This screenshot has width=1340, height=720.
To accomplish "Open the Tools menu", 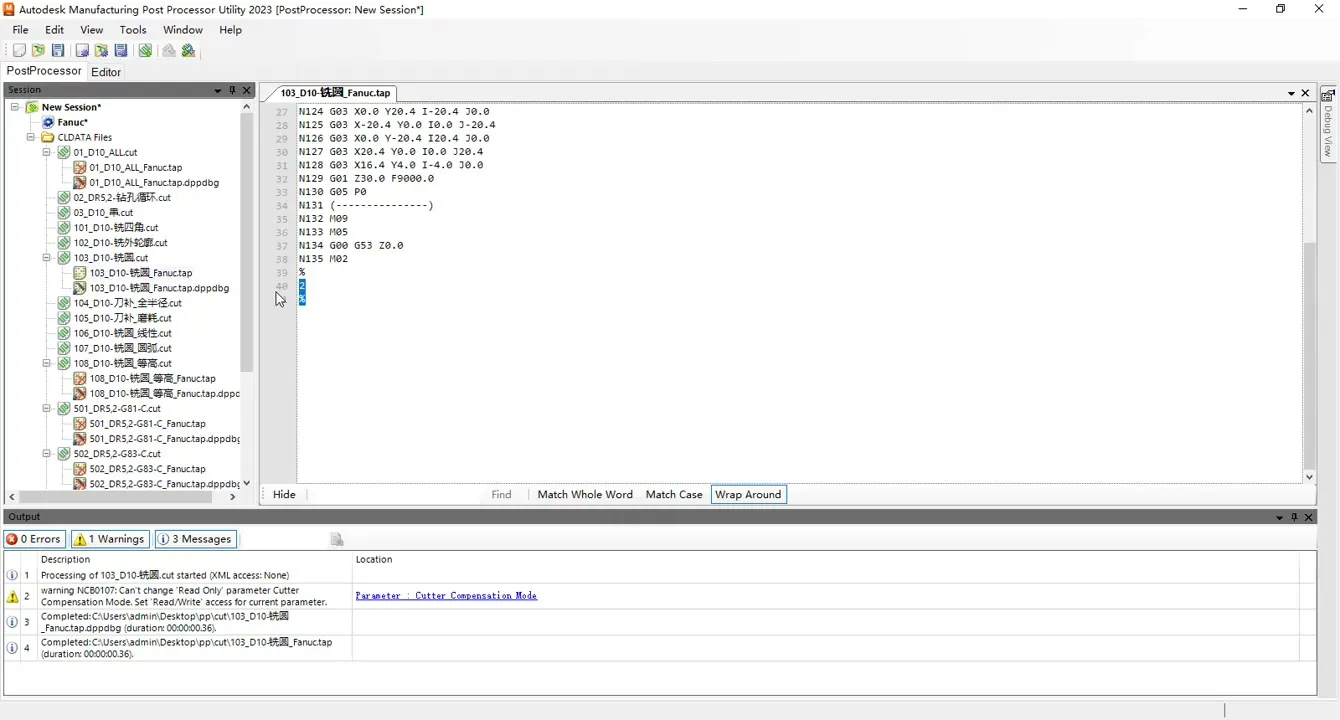I will click(133, 30).
